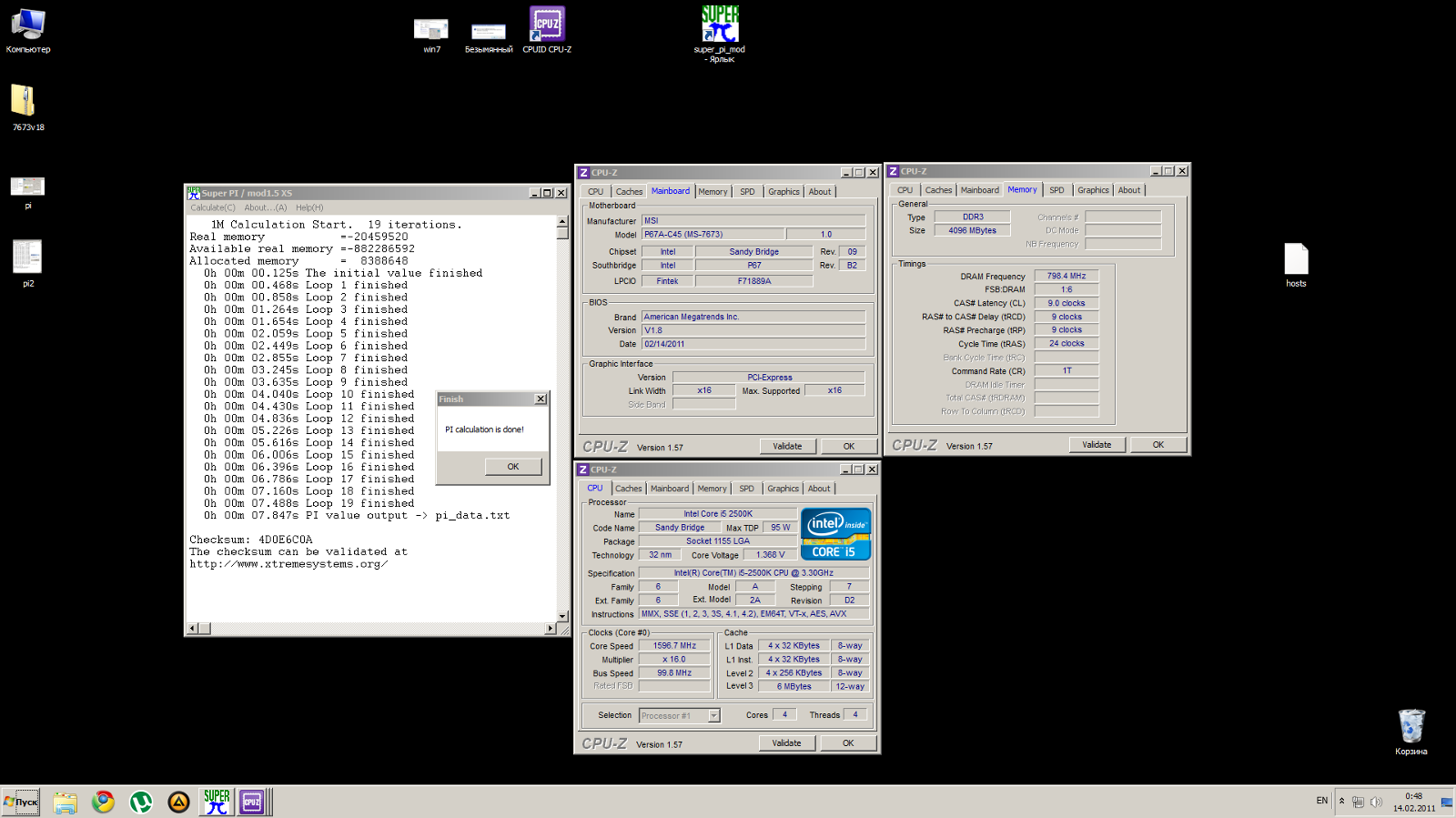Open About tab in Memory CPU-Z window
Viewport: 1456px width, 818px height.
[x=1128, y=190]
